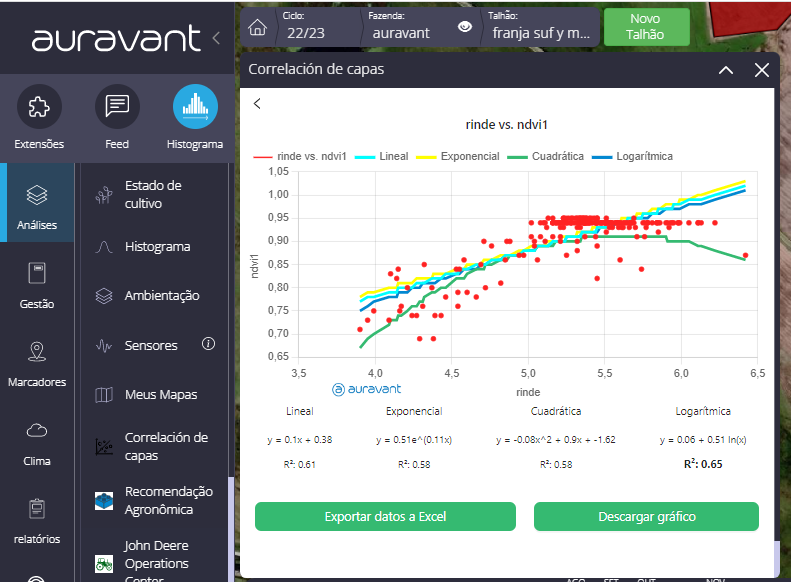The height and width of the screenshot is (582, 791).
Task: Collapse the auravant sidebar with chevron
Action: coord(216,38)
